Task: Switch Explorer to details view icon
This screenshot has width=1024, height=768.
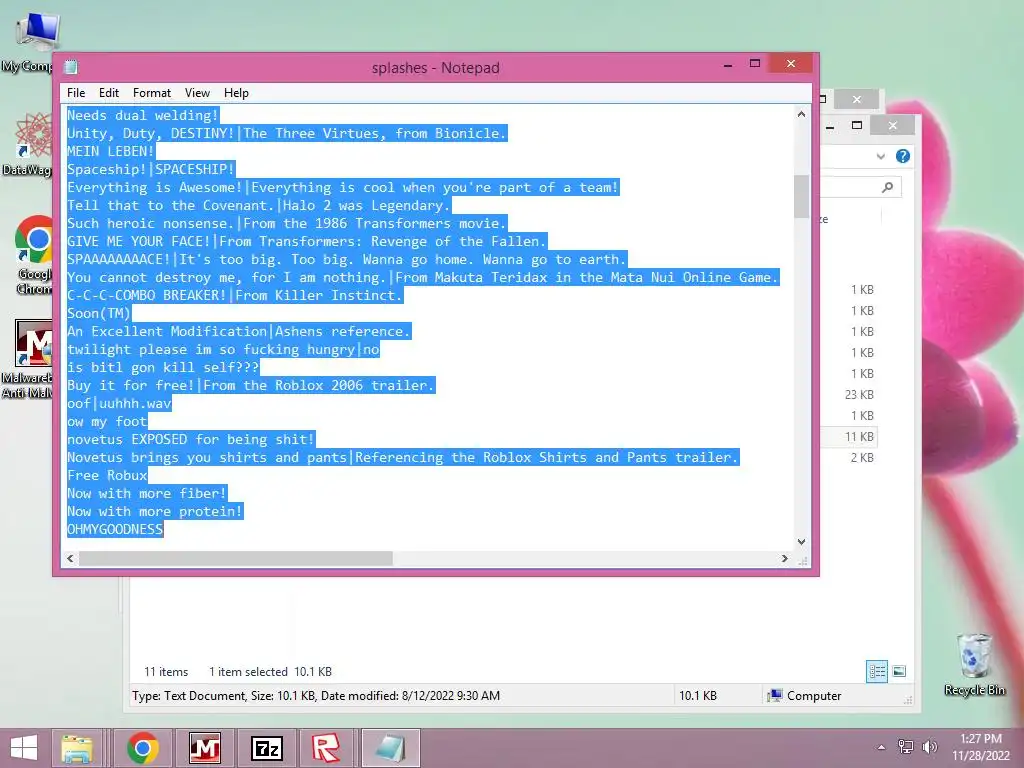Action: (x=877, y=671)
